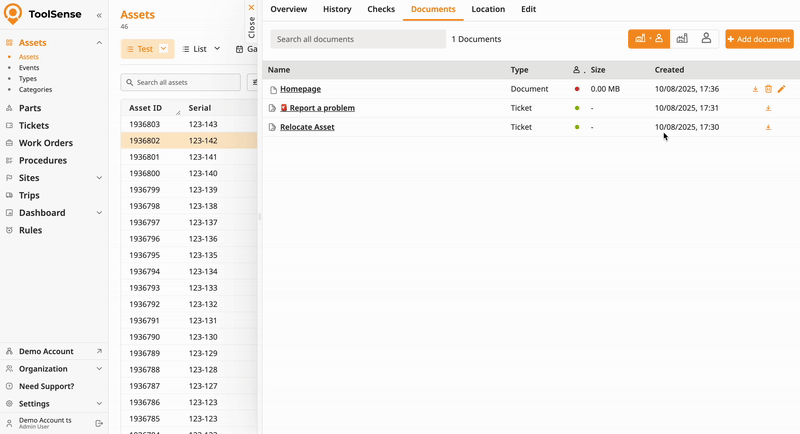The width and height of the screenshot is (800, 434).
Task: Select the Documents tab
Action: point(433,9)
